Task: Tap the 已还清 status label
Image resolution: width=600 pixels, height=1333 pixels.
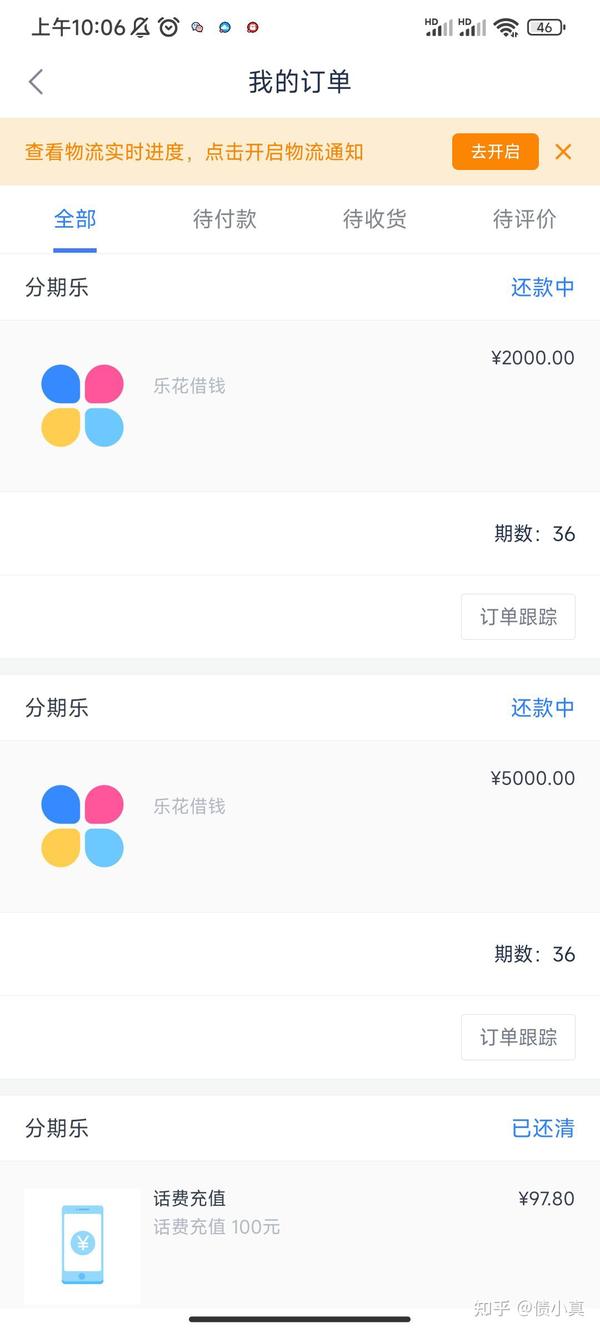Action: [543, 1129]
